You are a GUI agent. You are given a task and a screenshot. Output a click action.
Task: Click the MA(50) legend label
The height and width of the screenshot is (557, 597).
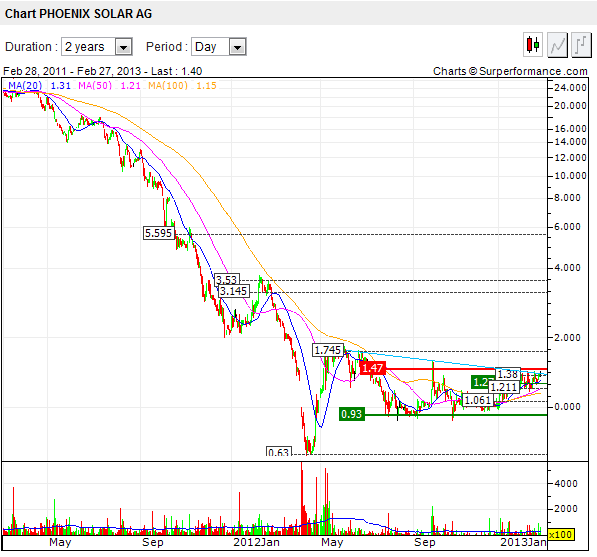click(95, 85)
